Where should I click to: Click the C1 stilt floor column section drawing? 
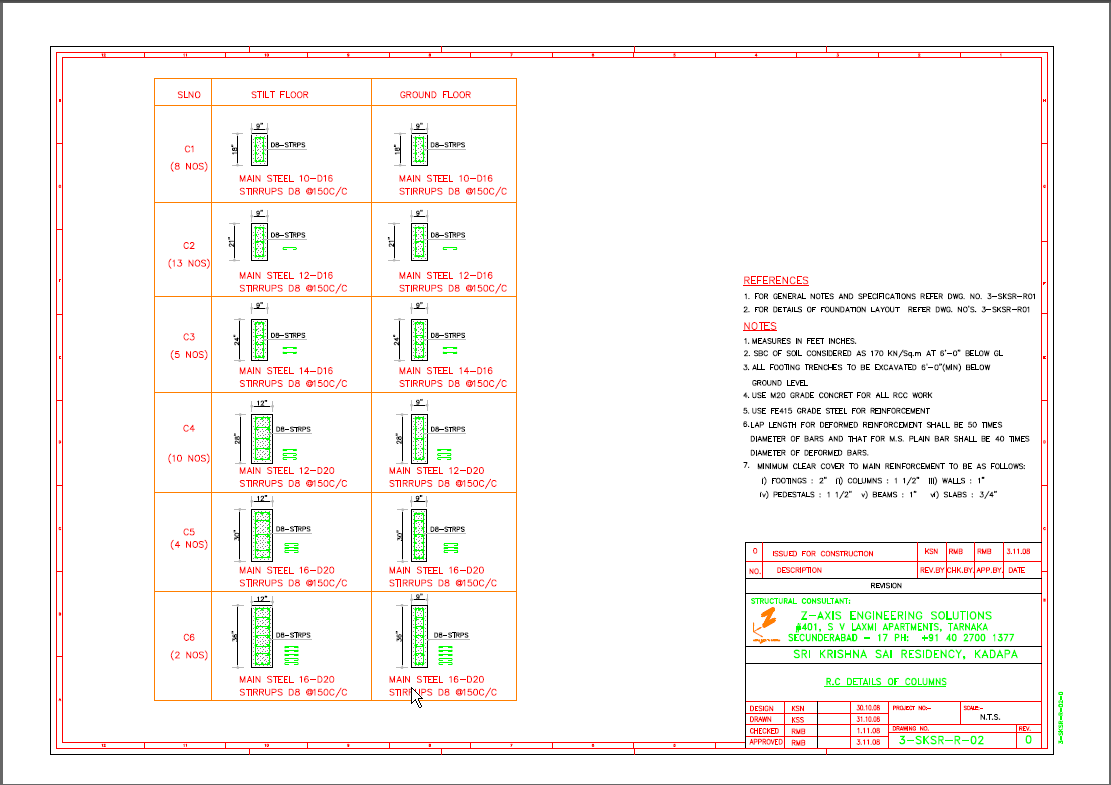(259, 149)
